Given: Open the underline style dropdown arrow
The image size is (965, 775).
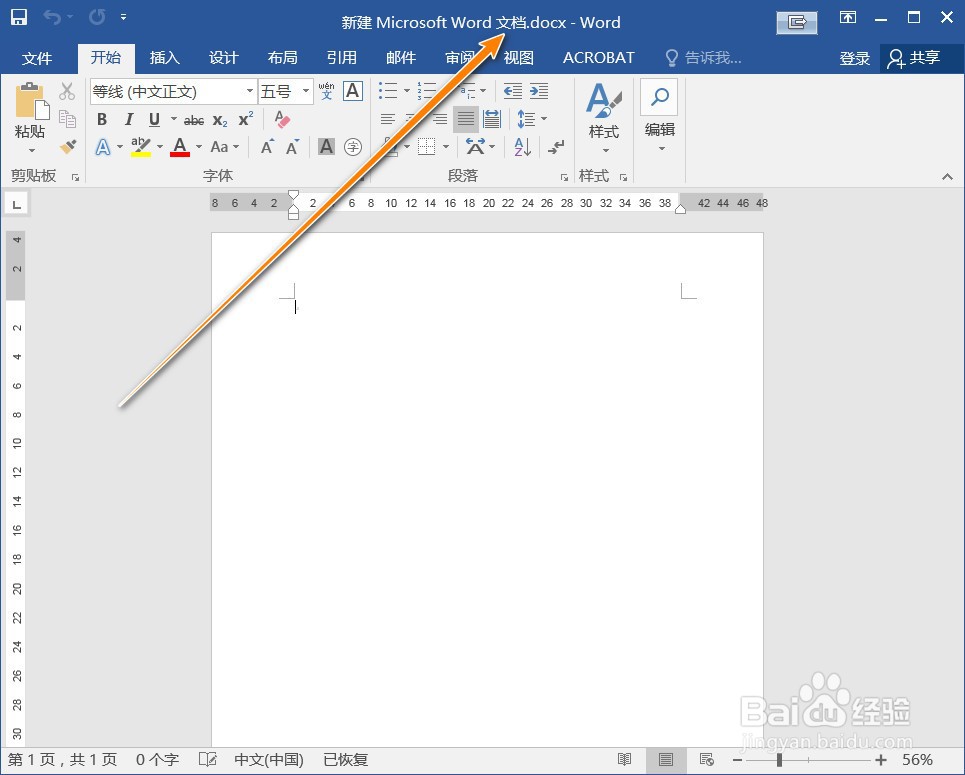Looking at the screenshot, I should (174, 119).
